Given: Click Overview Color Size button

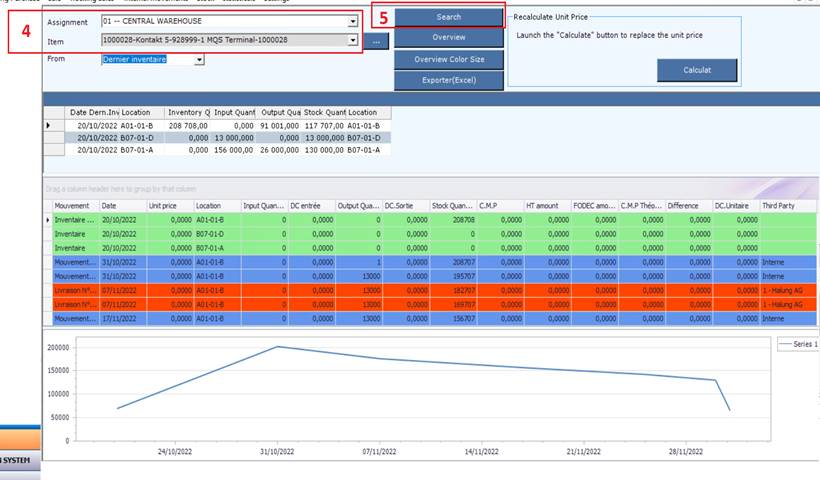Looking at the screenshot, I should pyautogui.click(x=449, y=60).
